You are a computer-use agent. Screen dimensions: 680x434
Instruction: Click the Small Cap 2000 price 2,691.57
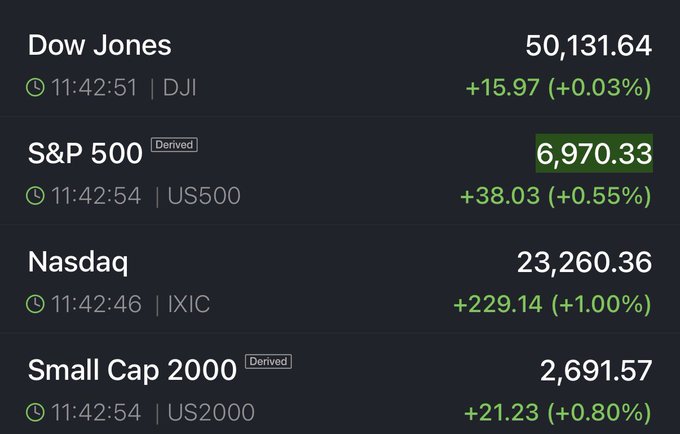pyautogui.click(x=597, y=370)
